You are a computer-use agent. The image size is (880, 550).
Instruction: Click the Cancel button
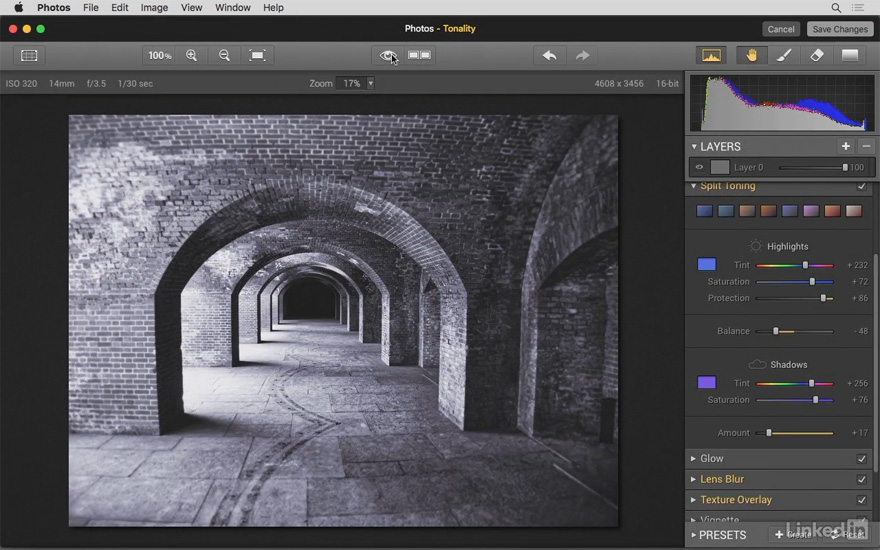[781, 29]
